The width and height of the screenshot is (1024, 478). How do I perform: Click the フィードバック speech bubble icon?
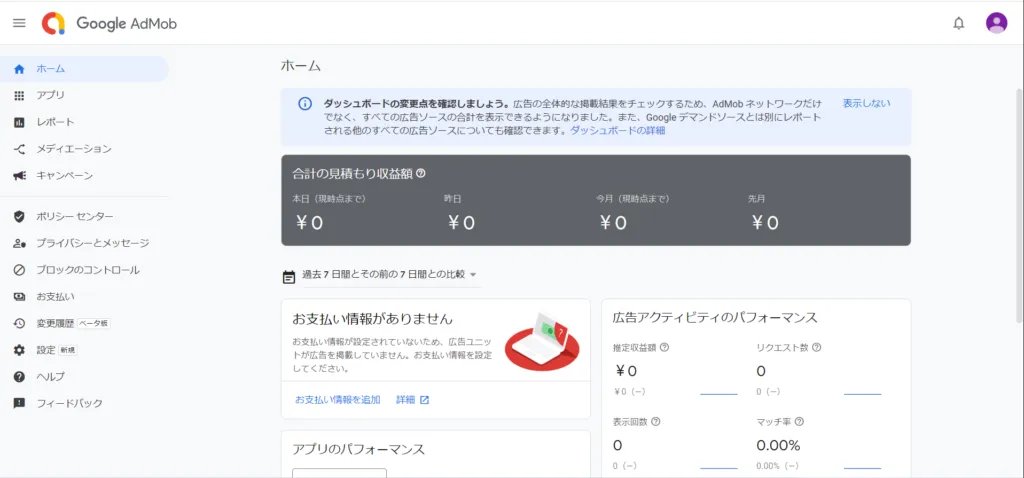[19, 404]
